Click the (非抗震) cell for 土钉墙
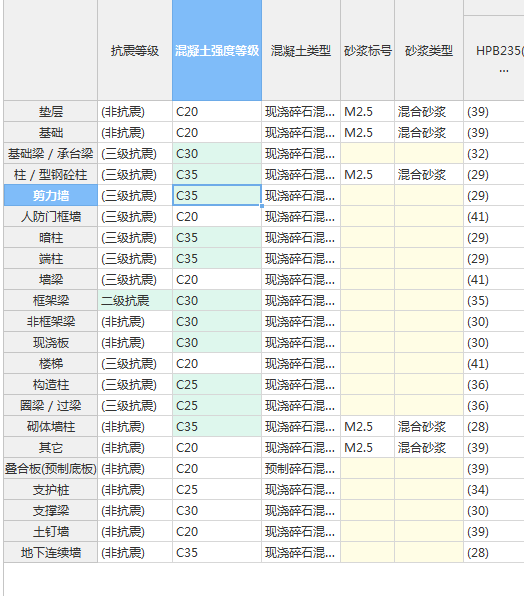 coord(135,531)
